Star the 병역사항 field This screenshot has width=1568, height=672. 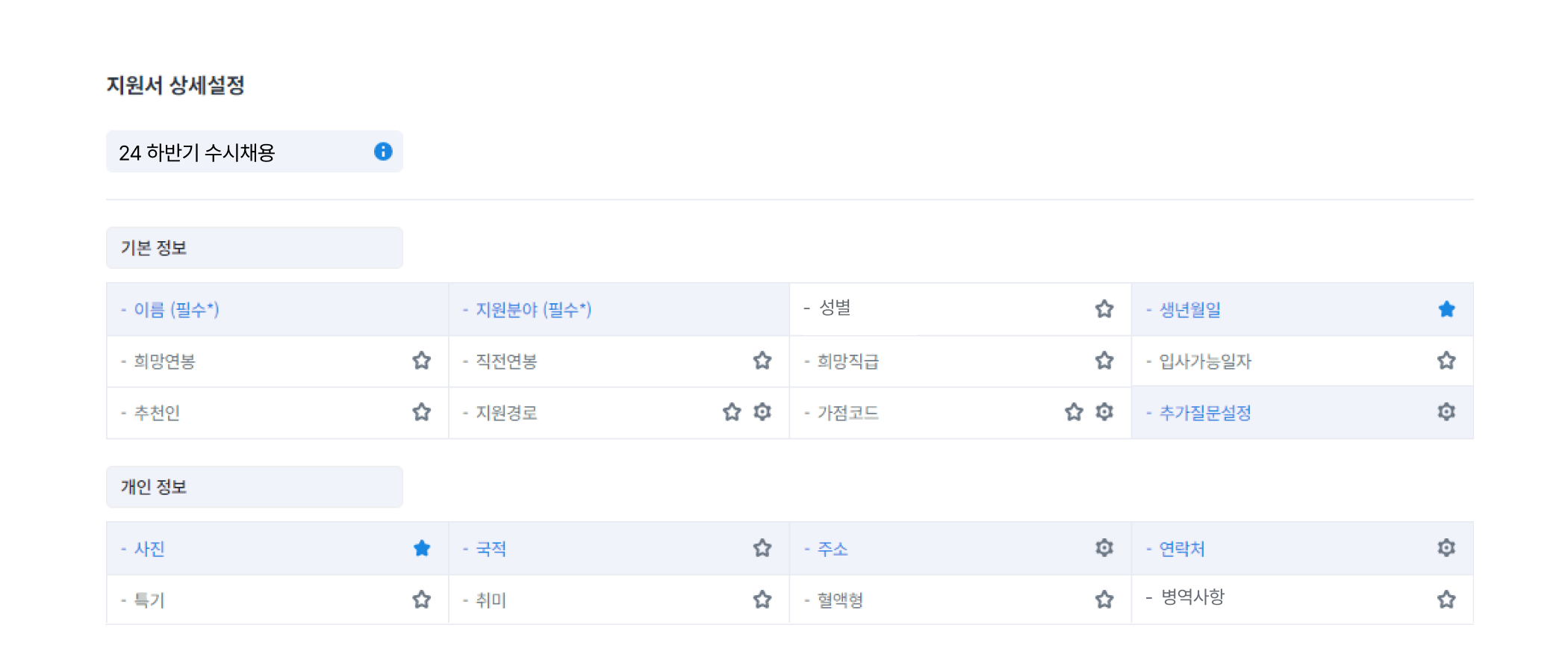tap(1446, 599)
